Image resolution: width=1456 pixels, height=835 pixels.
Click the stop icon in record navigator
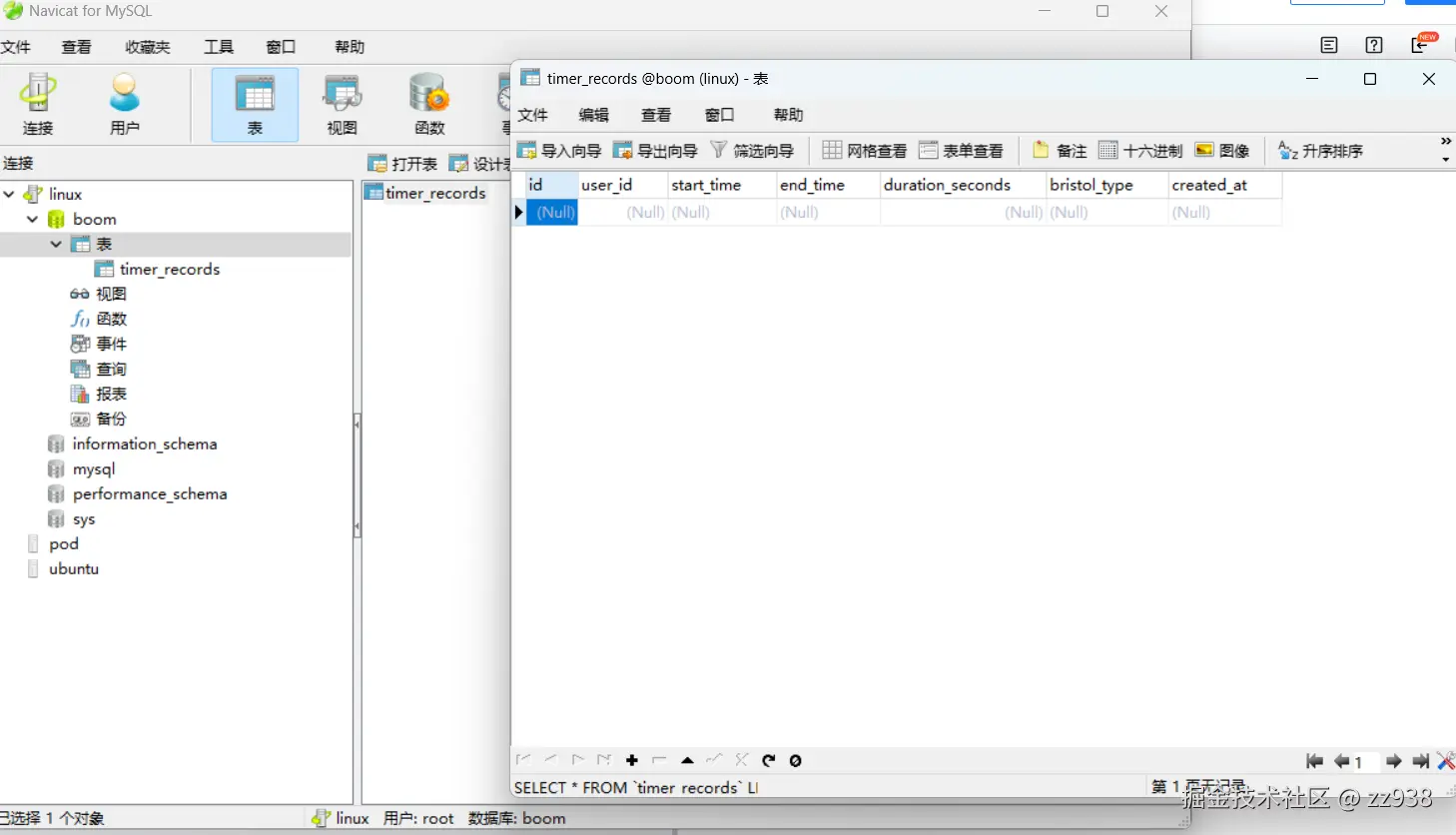[x=796, y=760]
